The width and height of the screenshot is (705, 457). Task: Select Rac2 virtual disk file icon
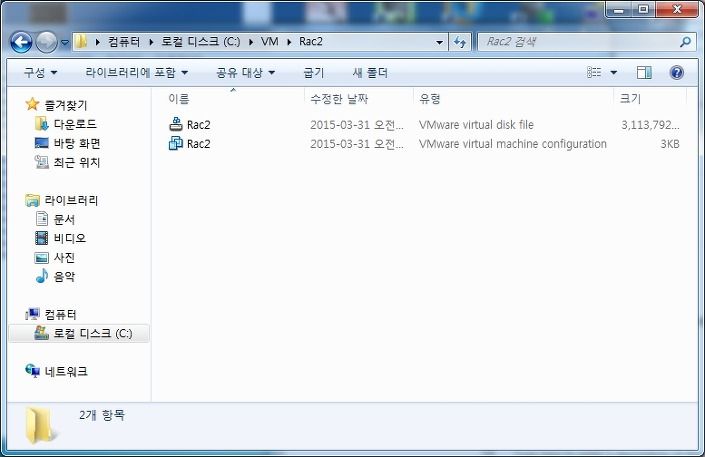(175, 124)
